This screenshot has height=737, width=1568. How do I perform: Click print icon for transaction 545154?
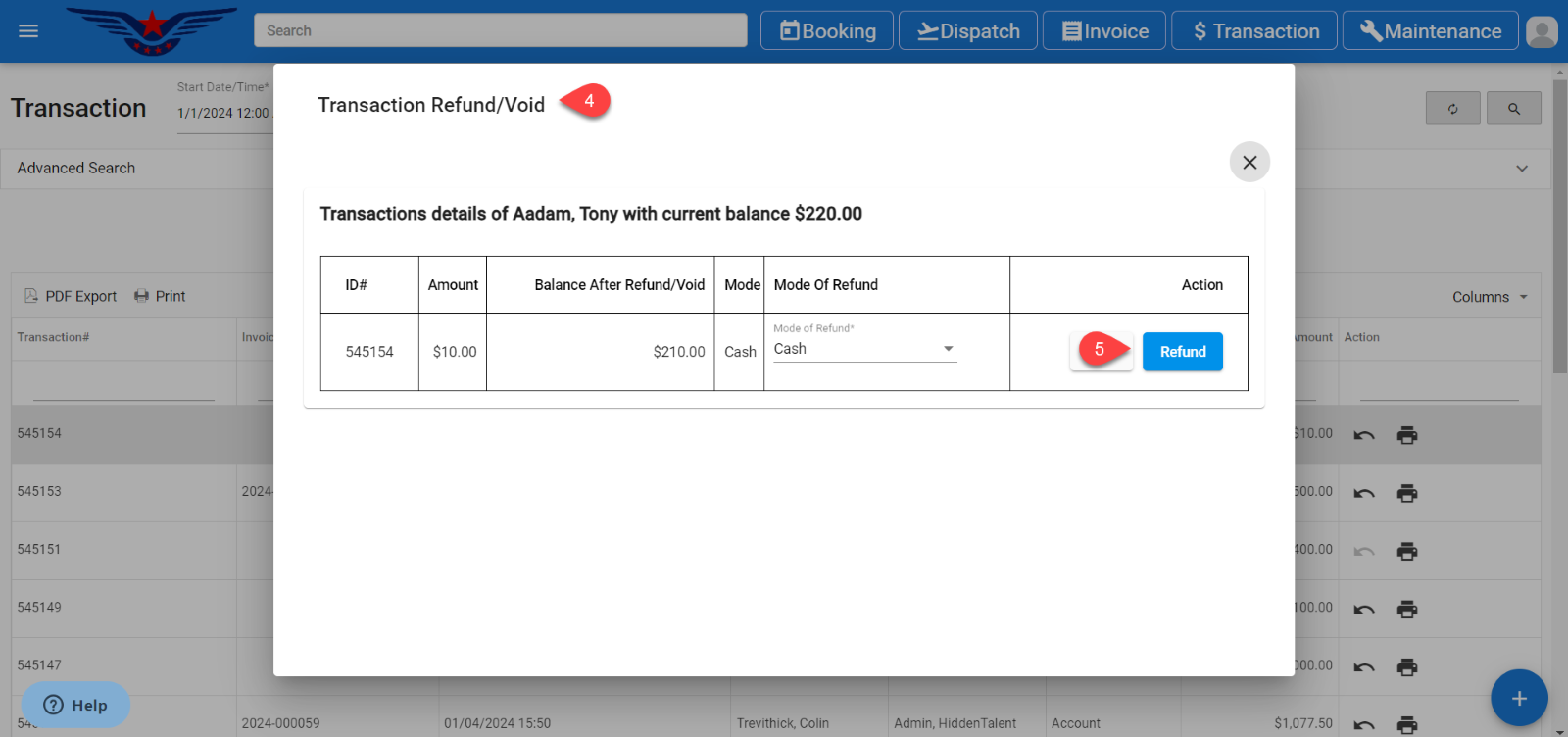pos(1407,435)
